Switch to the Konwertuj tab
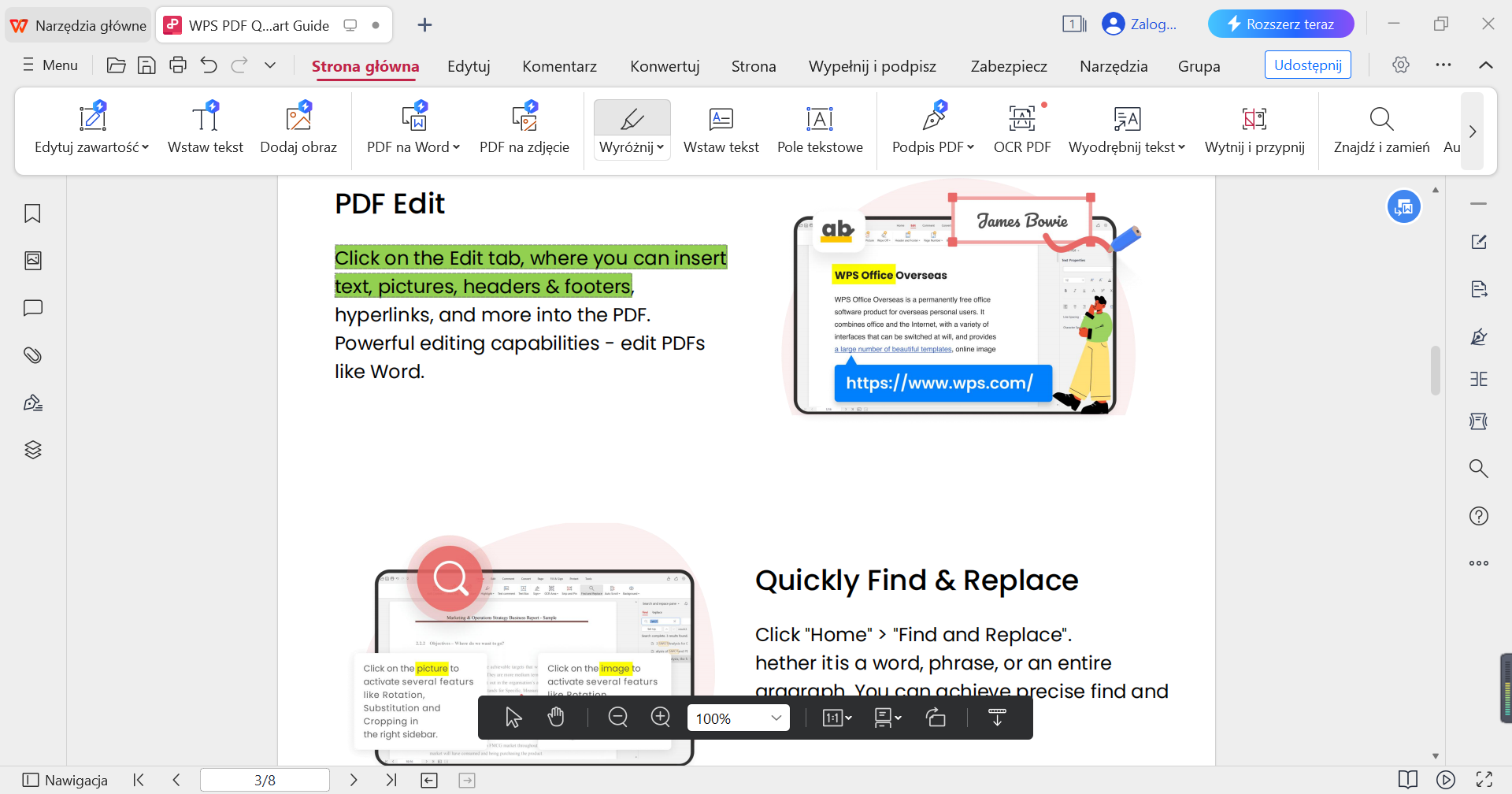This screenshot has height=794, width=1512. pos(665,67)
